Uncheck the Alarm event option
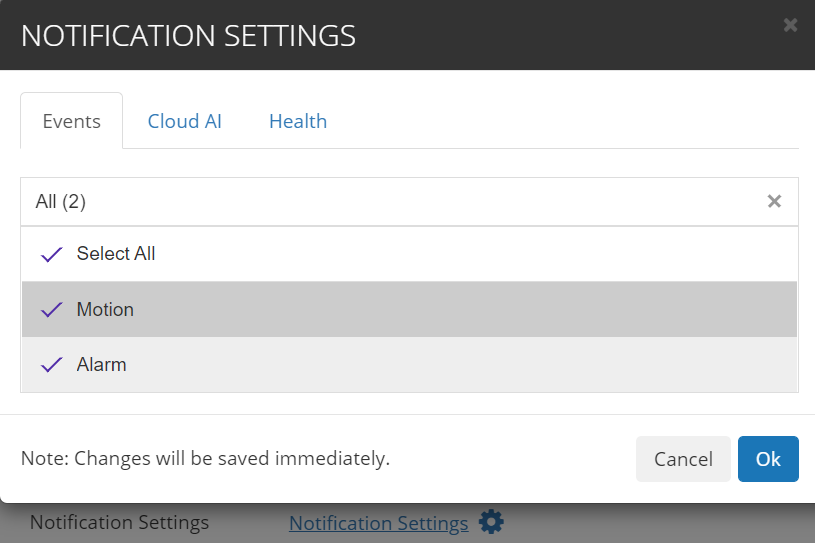Viewport: 815px width, 543px height. tap(102, 365)
